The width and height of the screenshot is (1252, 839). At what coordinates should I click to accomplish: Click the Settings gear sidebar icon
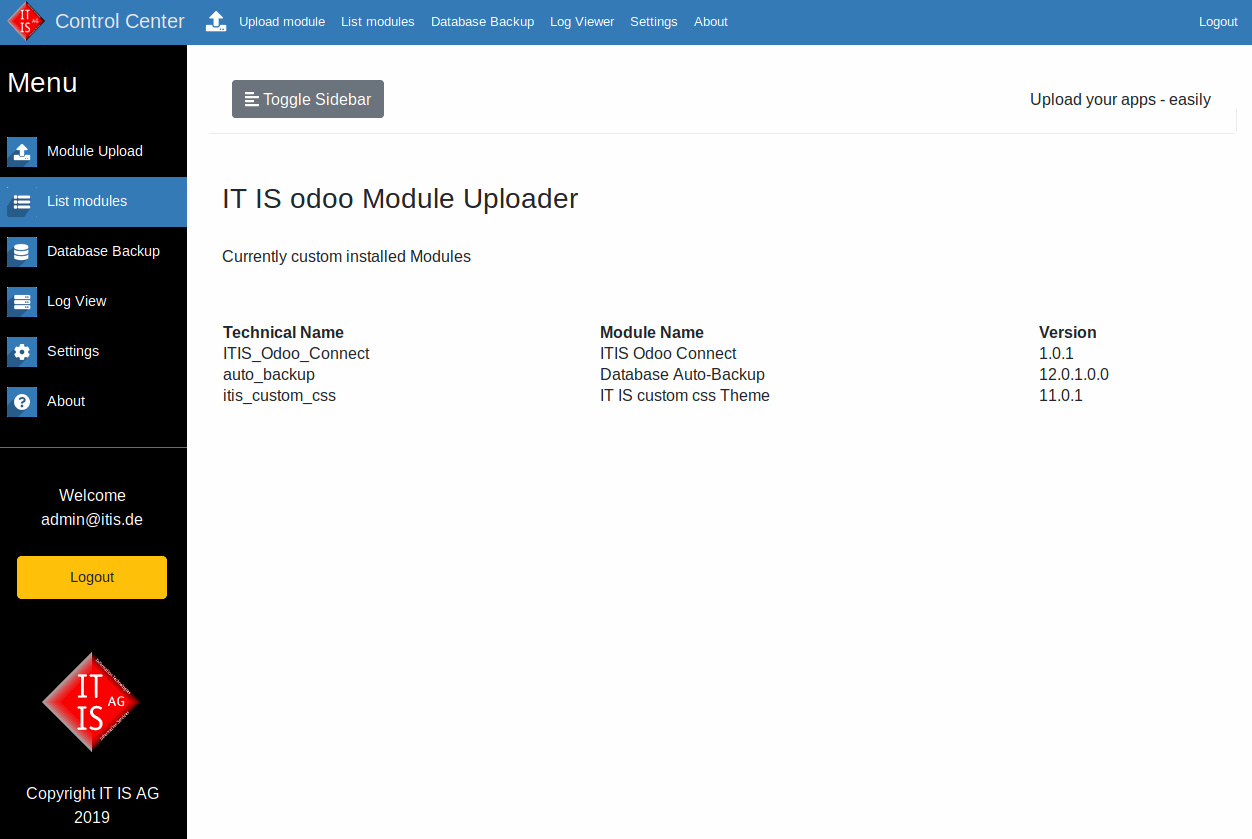[x=22, y=351]
